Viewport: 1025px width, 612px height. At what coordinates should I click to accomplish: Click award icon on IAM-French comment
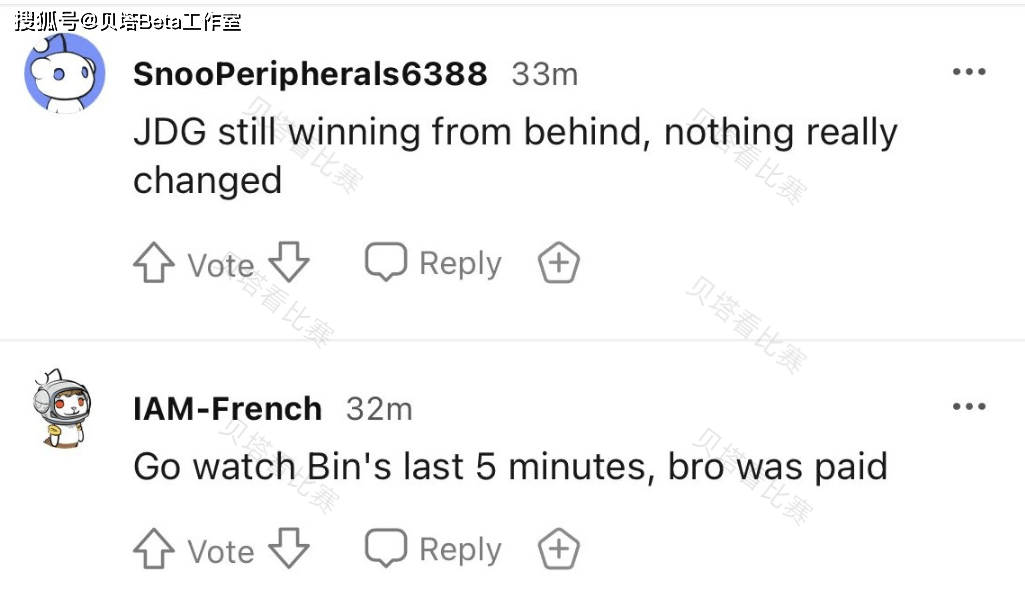tap(559, 550)
